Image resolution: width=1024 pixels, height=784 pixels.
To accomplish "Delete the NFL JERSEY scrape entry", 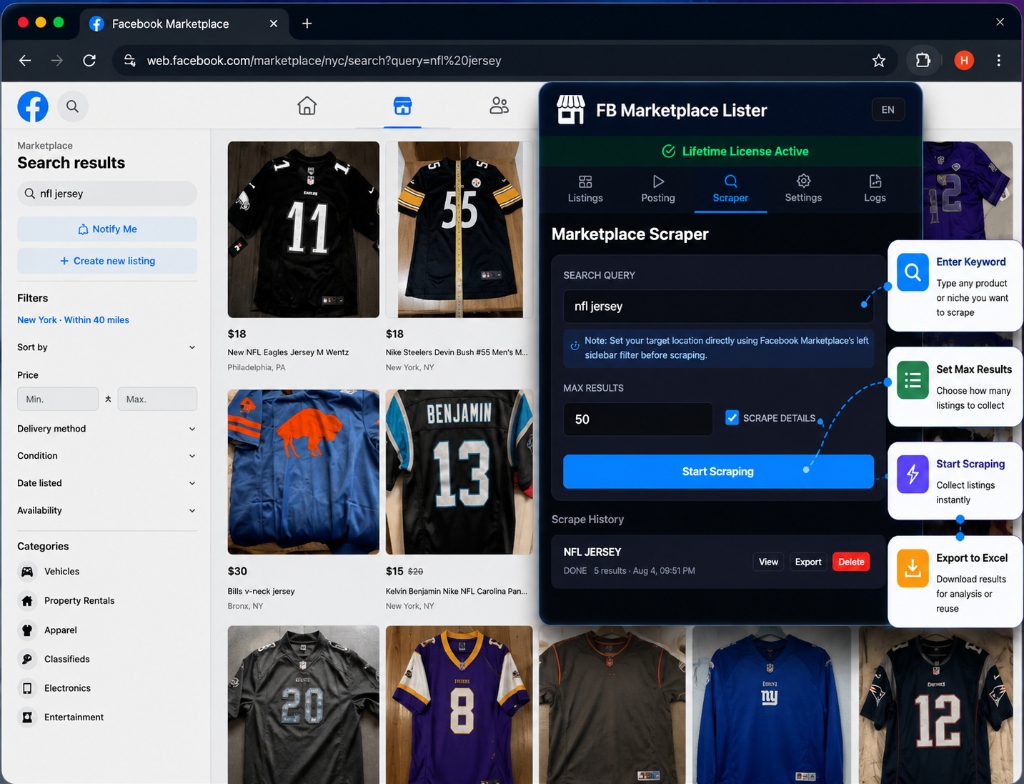I will point(851,562).
